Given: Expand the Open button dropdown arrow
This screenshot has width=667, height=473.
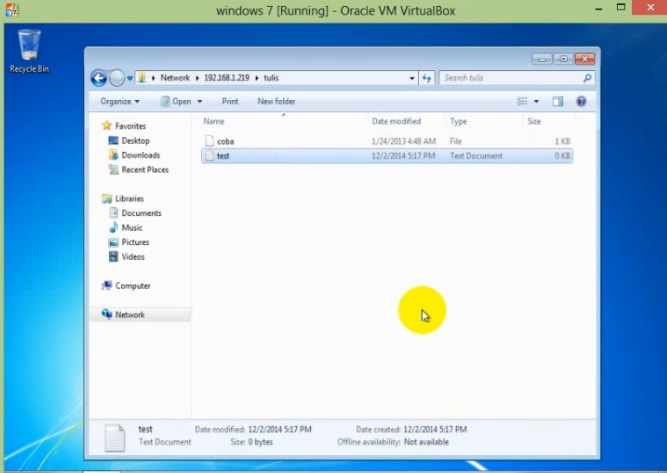Looking at the screenshot, I should (x=200, y=101).
